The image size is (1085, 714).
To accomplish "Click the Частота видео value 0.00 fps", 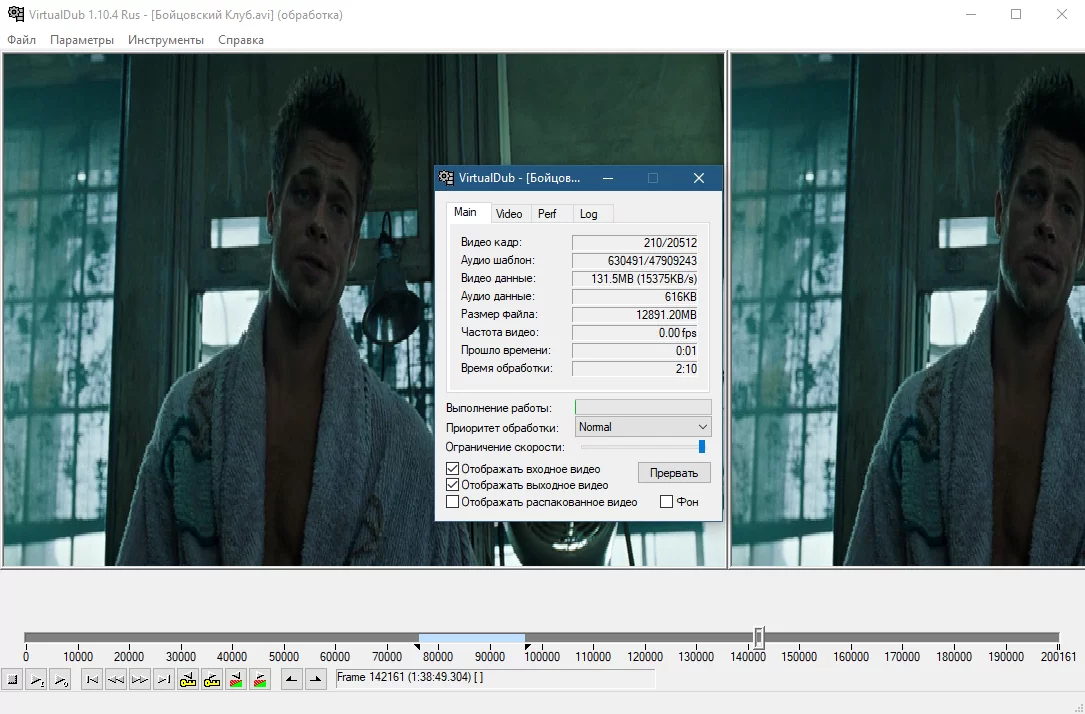I will coord(635,333).
